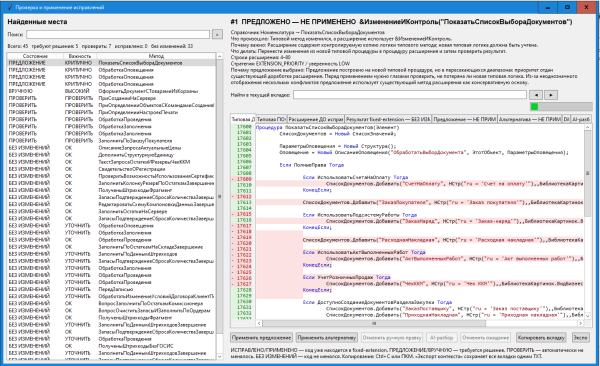600x366 pixels.
Task: Click the left arrow of the code horizontal scrollbar
Action: [x=259, y=324]
